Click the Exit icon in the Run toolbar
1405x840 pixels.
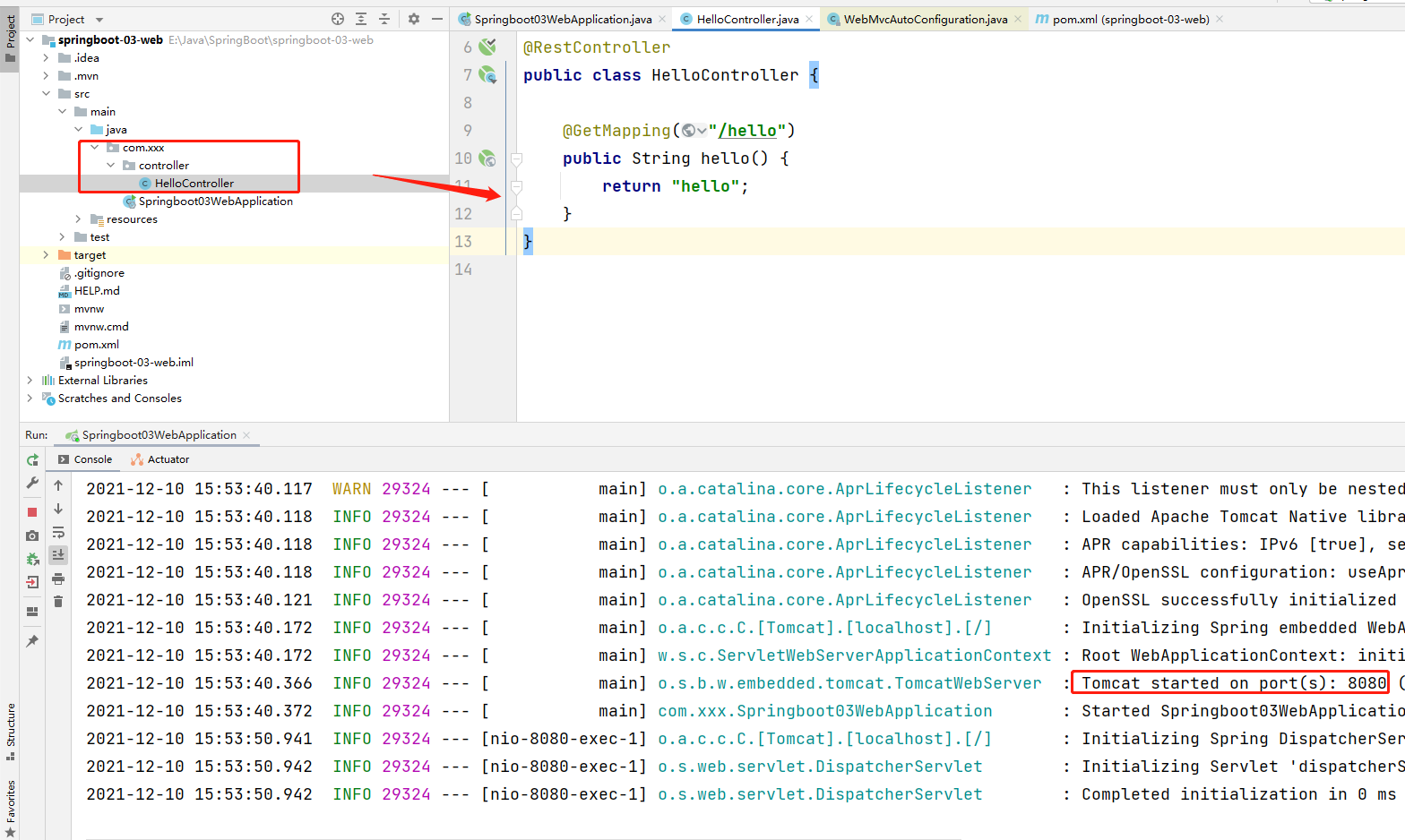(32, 582)
